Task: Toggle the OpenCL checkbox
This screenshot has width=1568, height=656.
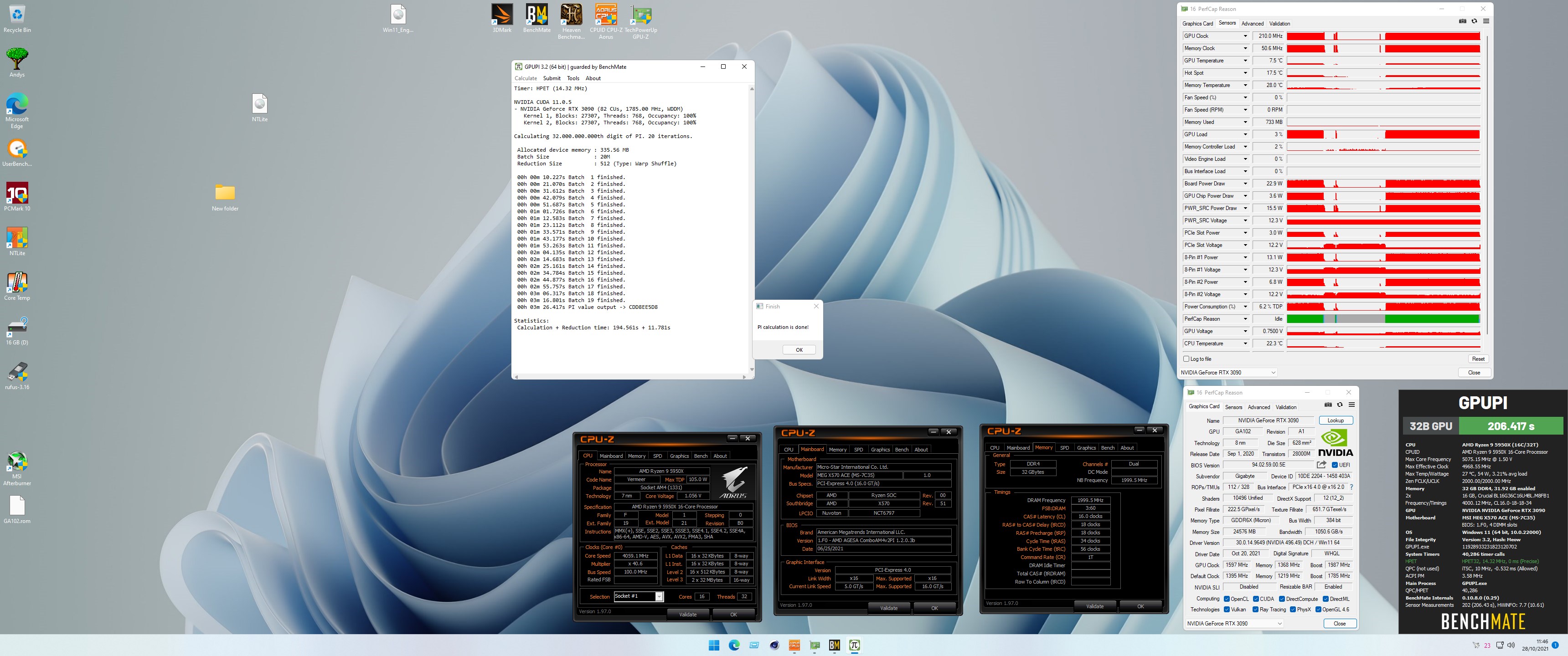Action: pos(1227,599)
